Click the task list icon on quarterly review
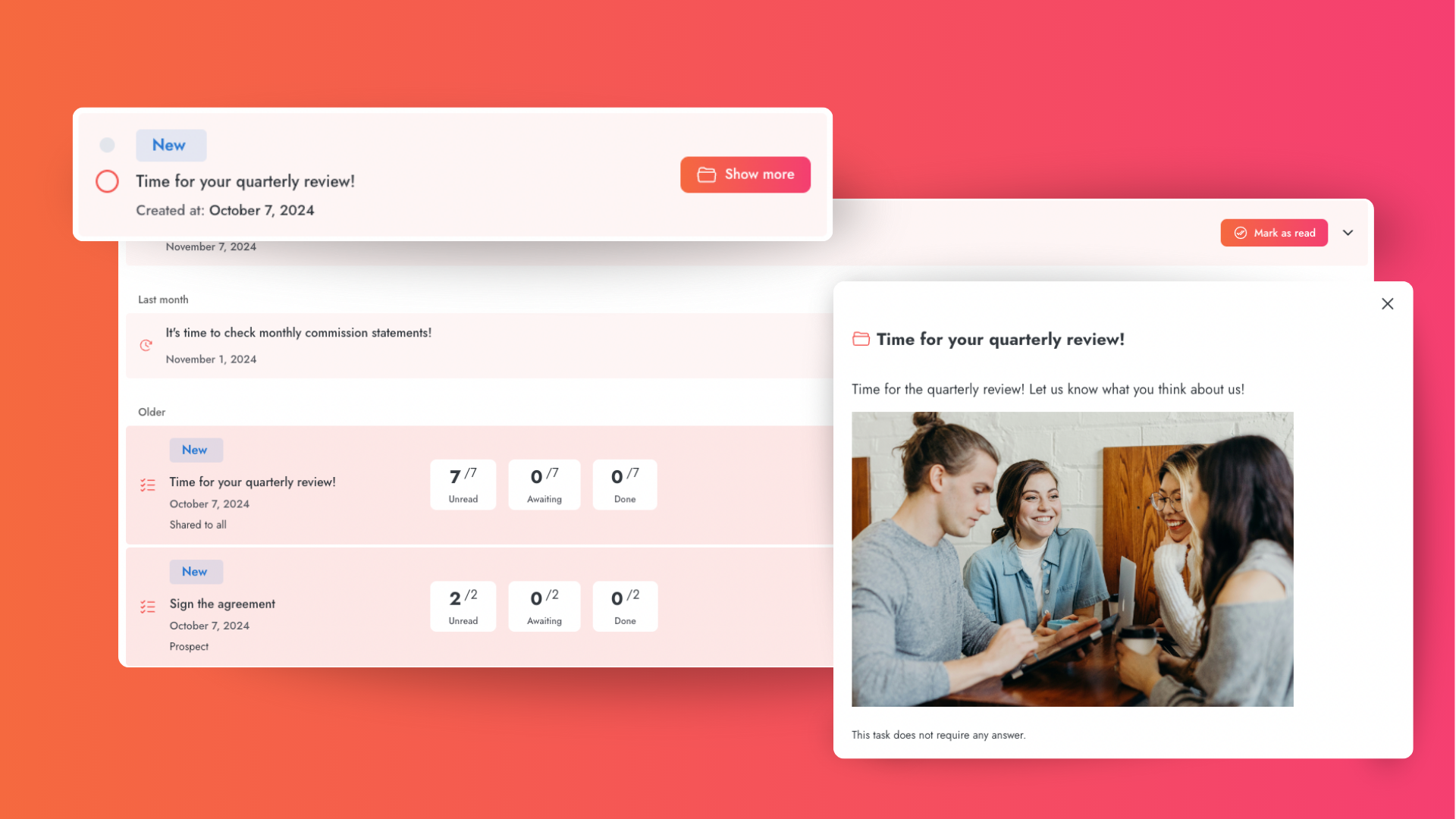Image resolution: width=1456 pixels, height=819 pixels. tap(147, 484)
